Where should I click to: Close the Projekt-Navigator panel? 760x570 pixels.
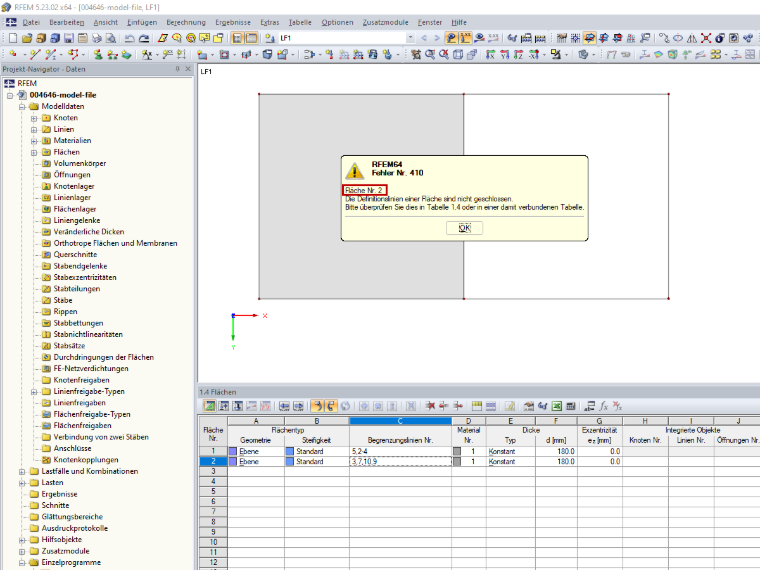(x=188, y=69)
